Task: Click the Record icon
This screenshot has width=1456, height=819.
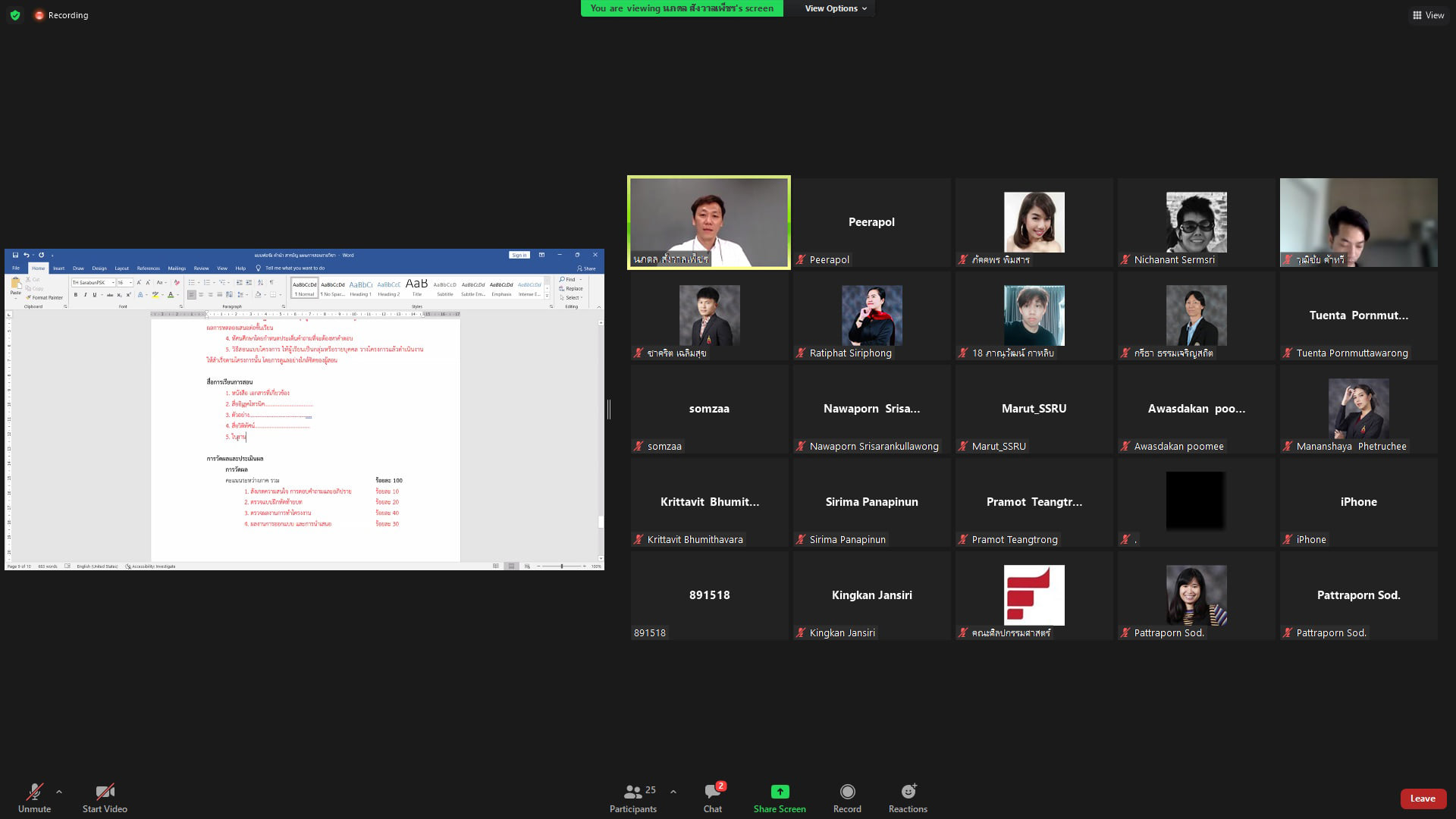Action: click(847, 792)
